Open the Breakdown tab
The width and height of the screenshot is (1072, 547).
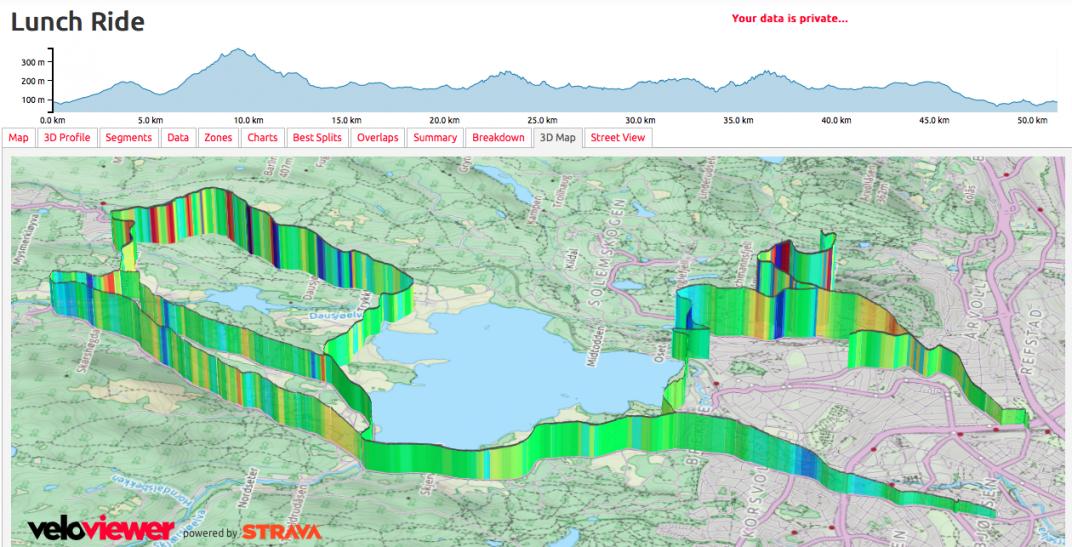(498, 138)
